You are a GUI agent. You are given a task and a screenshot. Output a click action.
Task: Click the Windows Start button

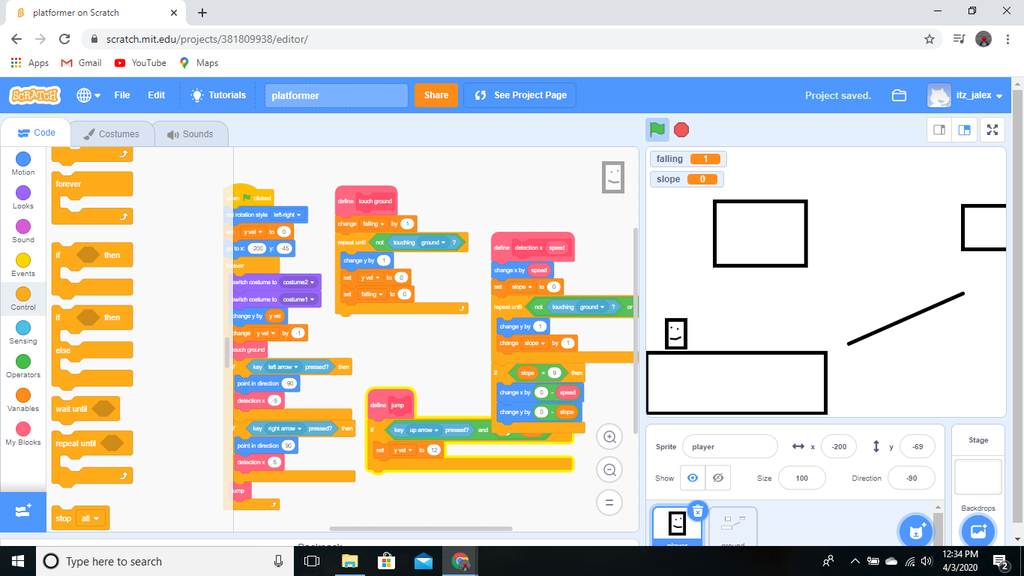(x=18, y=561)
